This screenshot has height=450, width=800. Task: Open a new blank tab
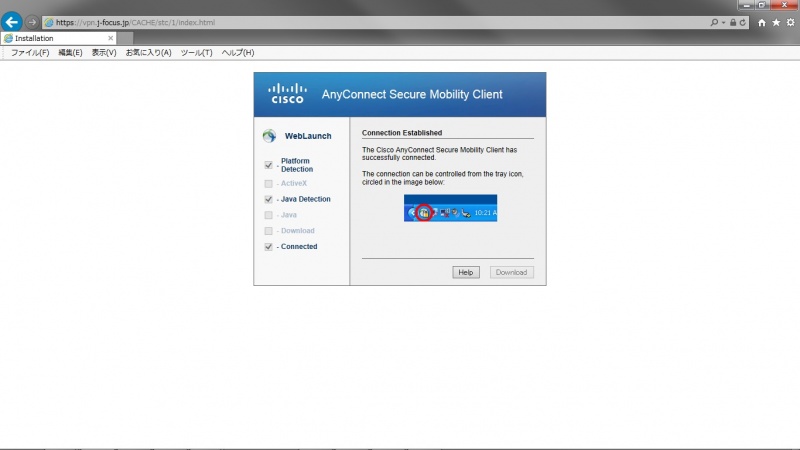pos(125,38)
